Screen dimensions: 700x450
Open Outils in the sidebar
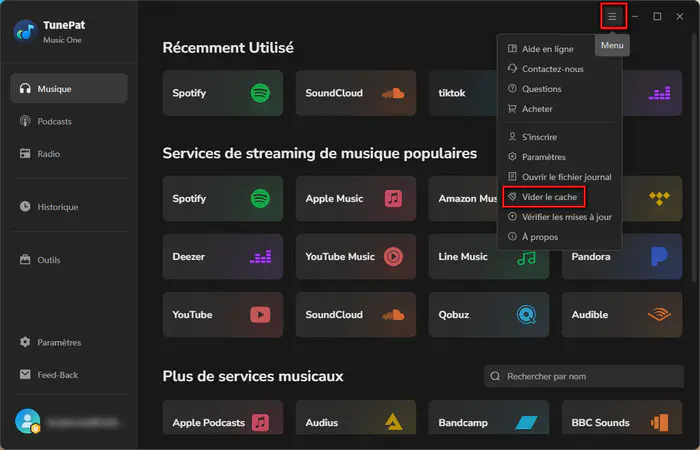tap(69, 260)
